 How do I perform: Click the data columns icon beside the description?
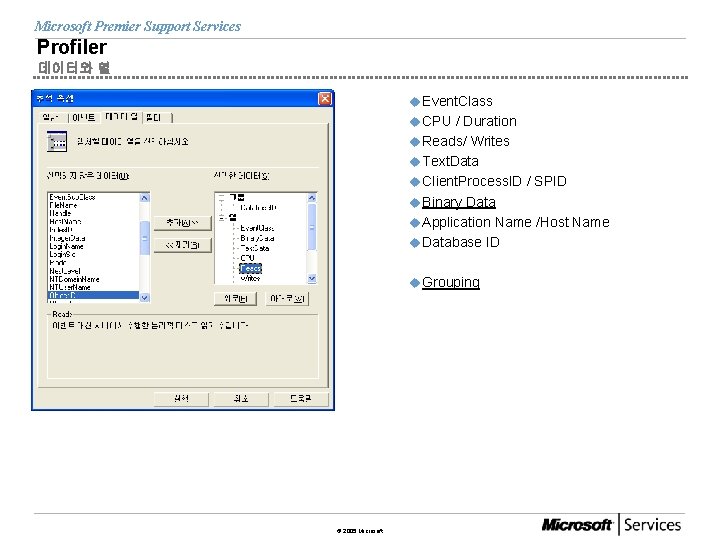pyautogui.click(x=57, y=141)
